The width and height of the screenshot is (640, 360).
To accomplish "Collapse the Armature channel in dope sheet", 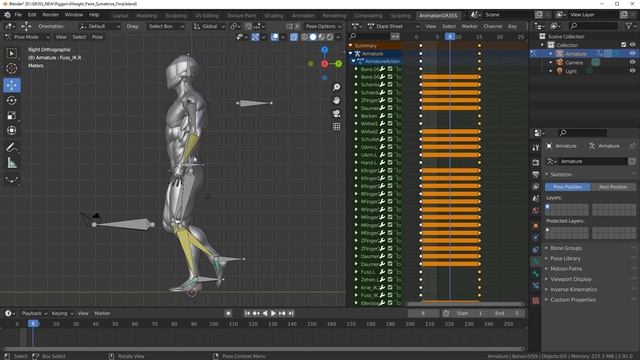I will pyautogui.click(x=351, y=53).
